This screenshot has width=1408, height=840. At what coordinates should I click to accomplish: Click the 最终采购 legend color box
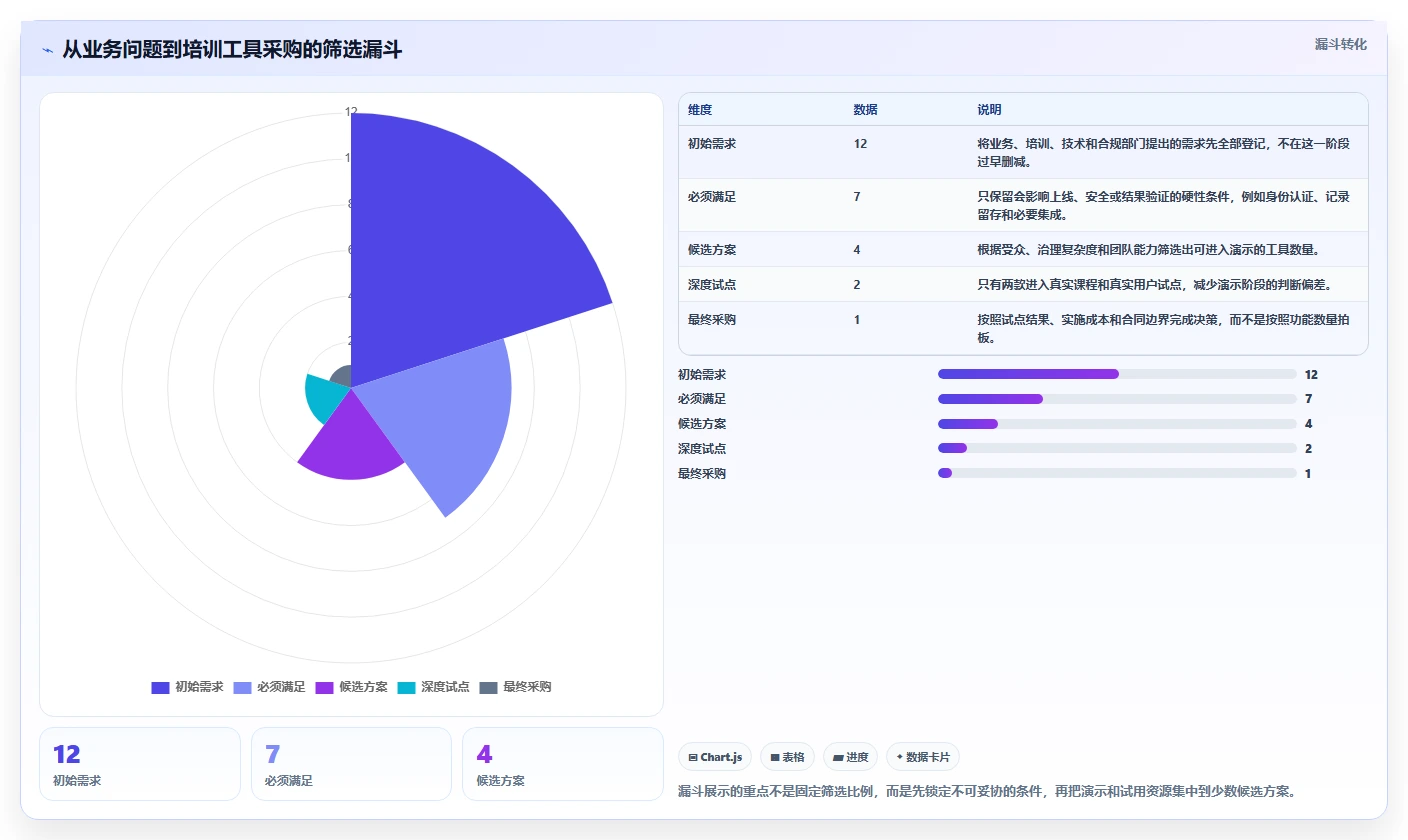[488, 687]
